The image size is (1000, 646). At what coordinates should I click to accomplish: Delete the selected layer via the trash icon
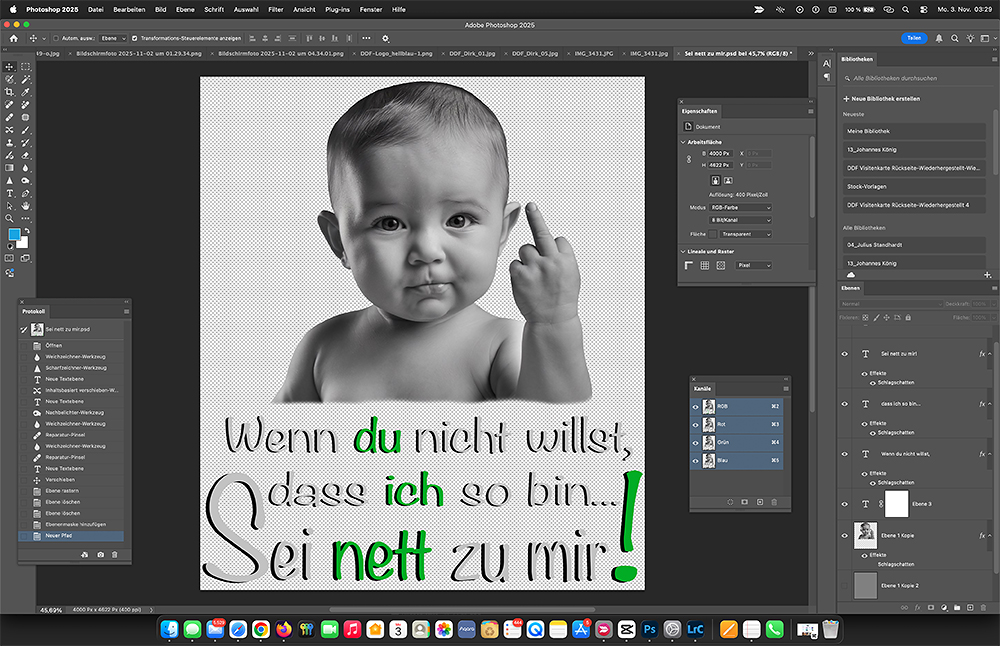982,607
